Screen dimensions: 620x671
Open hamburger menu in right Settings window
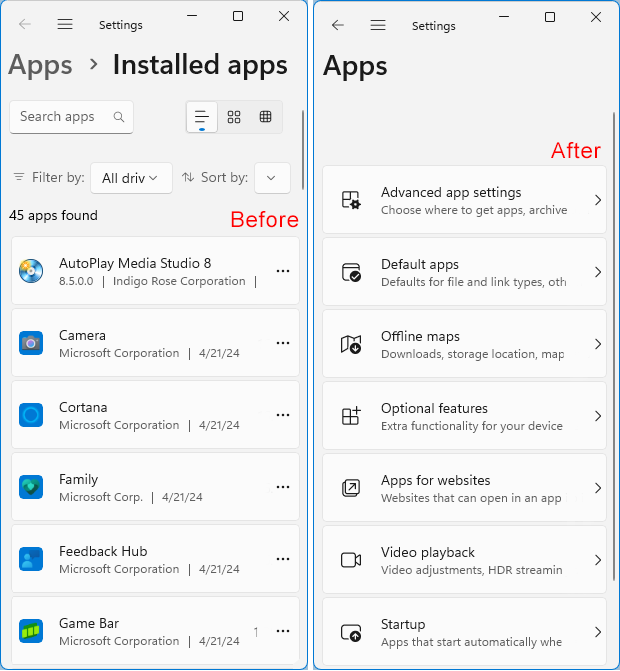coord(377,25)
